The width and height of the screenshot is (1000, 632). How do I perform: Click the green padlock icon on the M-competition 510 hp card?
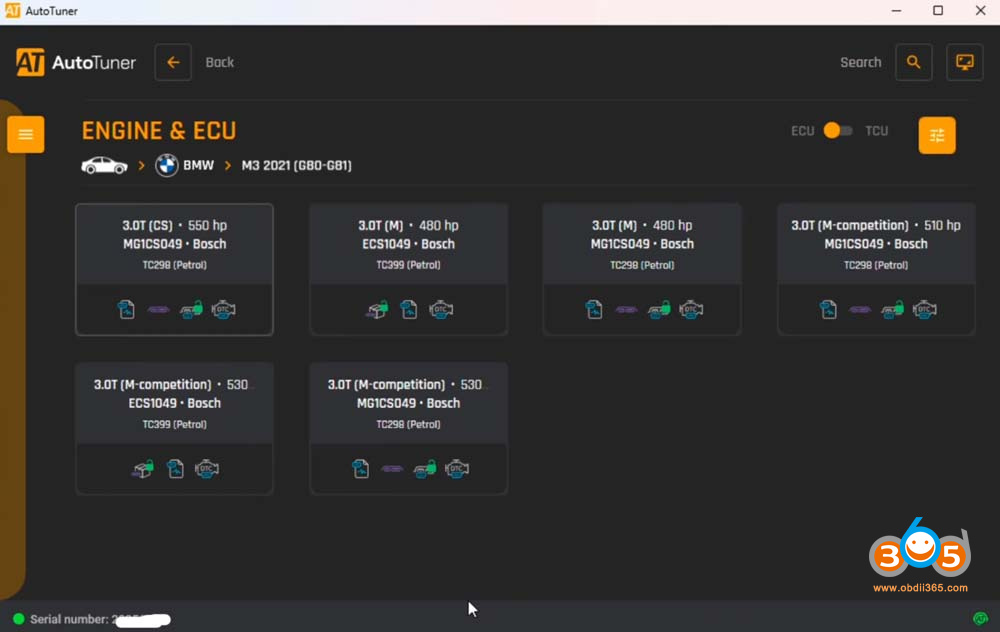[893, 309]
